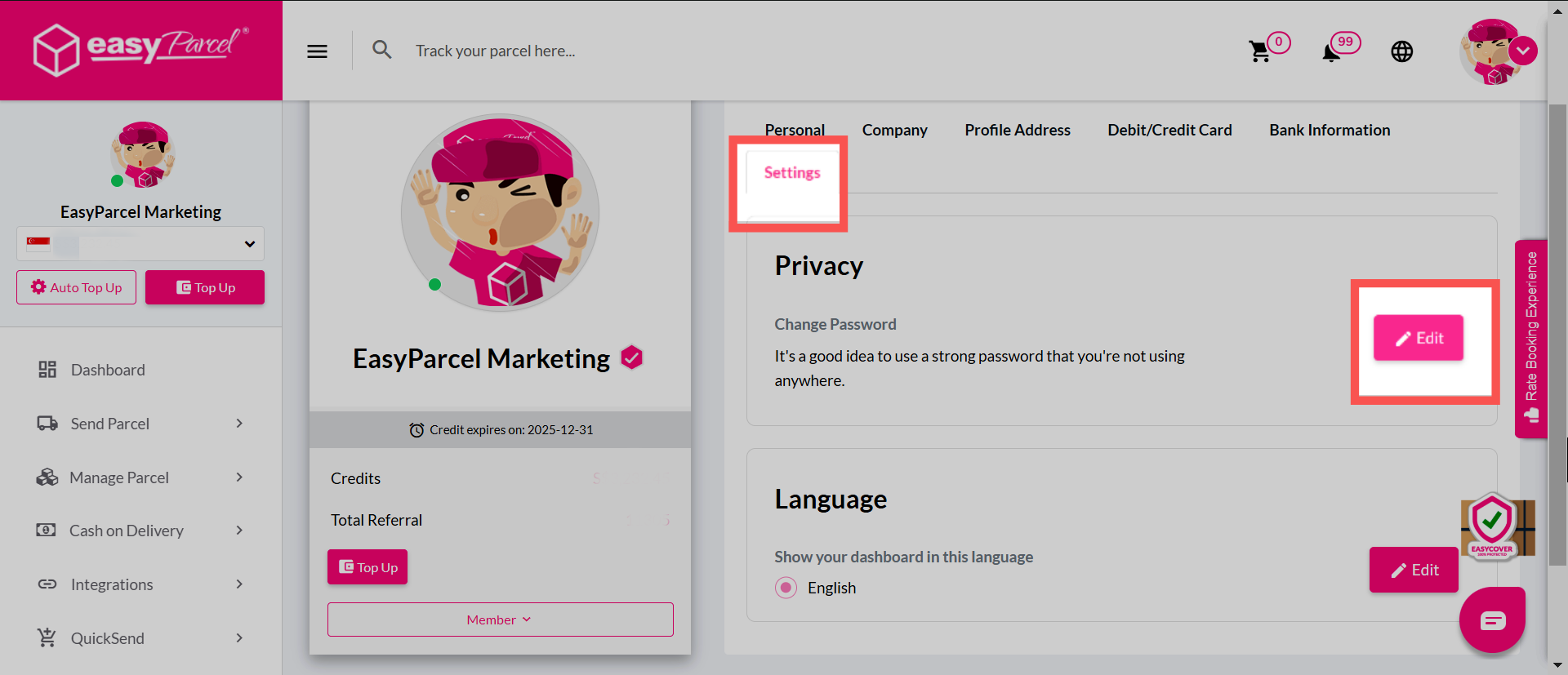Expand the Integrations chevron

(239, 584)
